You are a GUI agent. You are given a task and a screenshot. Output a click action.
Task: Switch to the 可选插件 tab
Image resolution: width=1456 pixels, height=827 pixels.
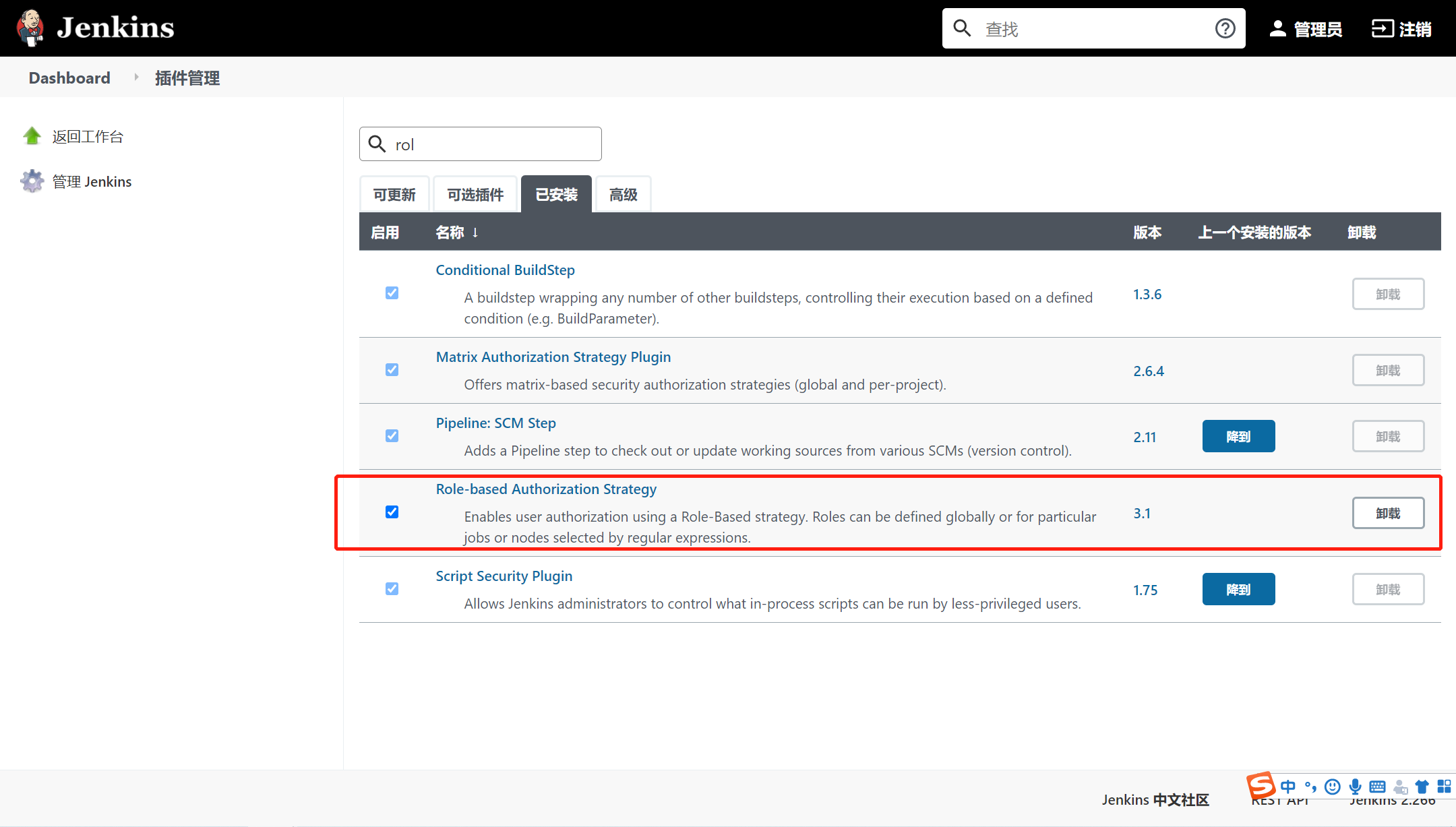click(475, 194)
